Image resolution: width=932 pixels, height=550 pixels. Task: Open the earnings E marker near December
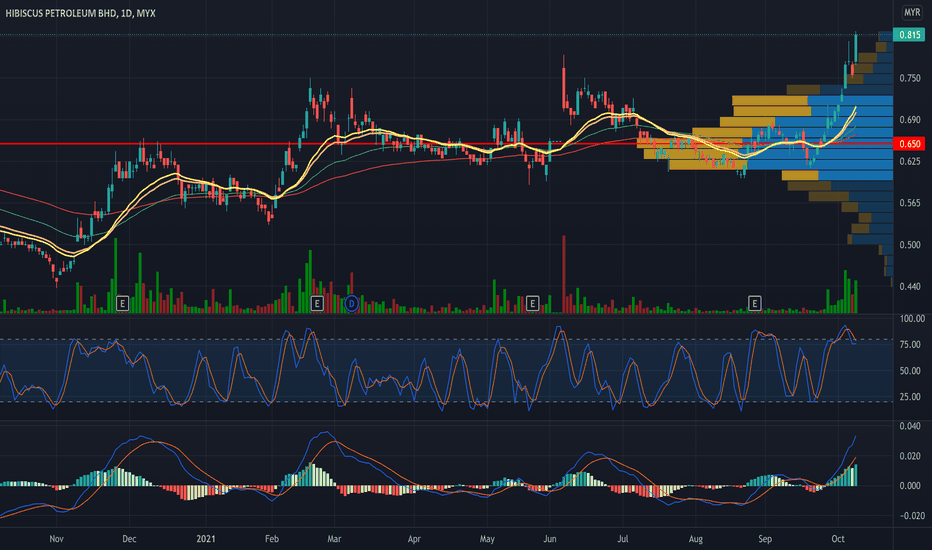[x=122, y=304]
